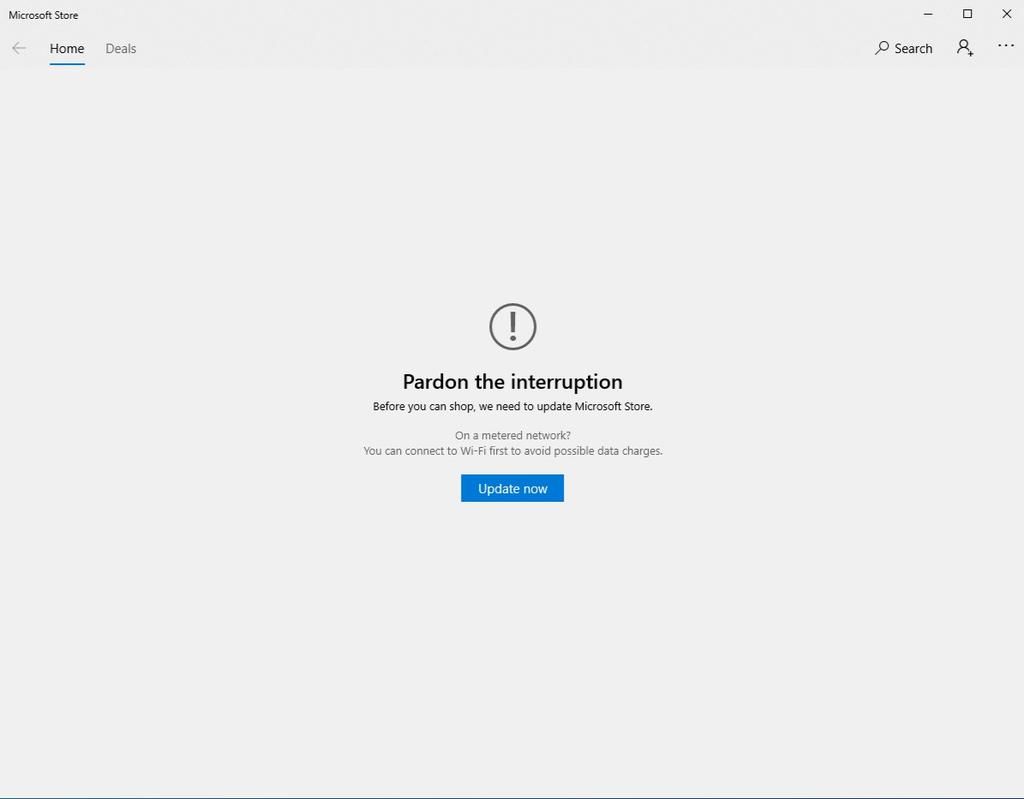Click the Pardon the interruption heading
Screen dimensions: 1024x799
[x=512, y=382]
